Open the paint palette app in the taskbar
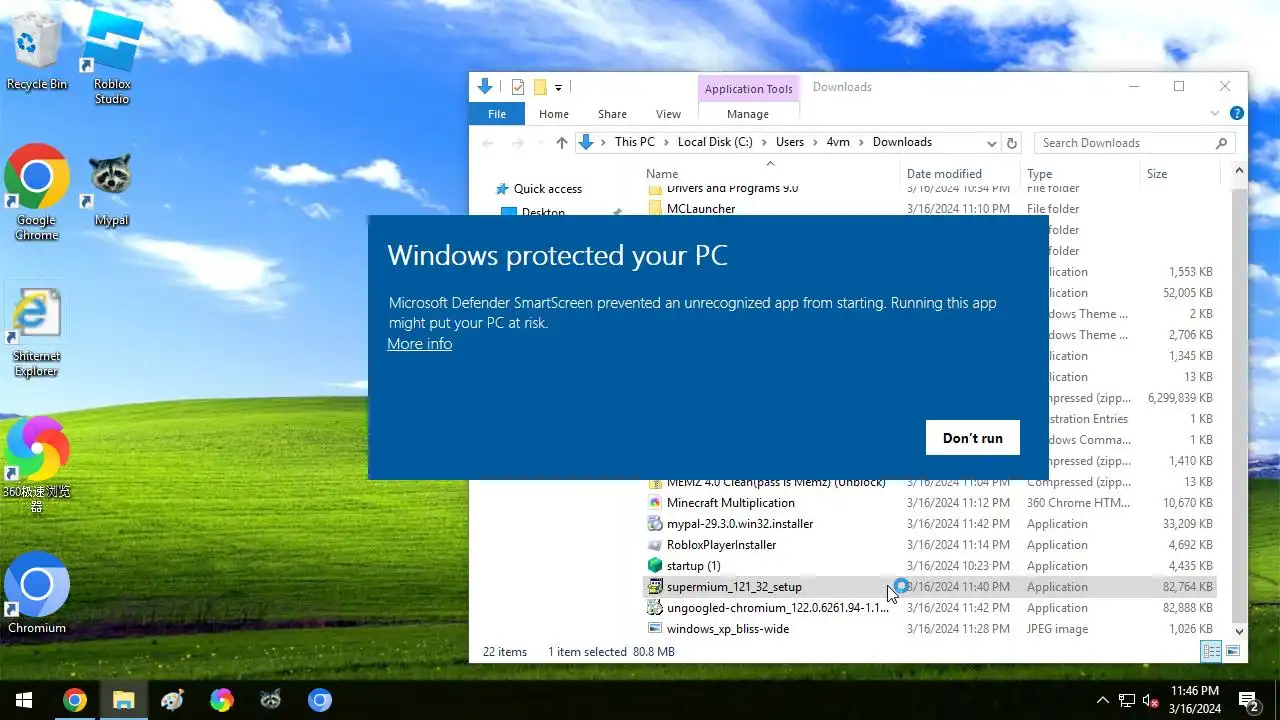 tap(172, 700)
